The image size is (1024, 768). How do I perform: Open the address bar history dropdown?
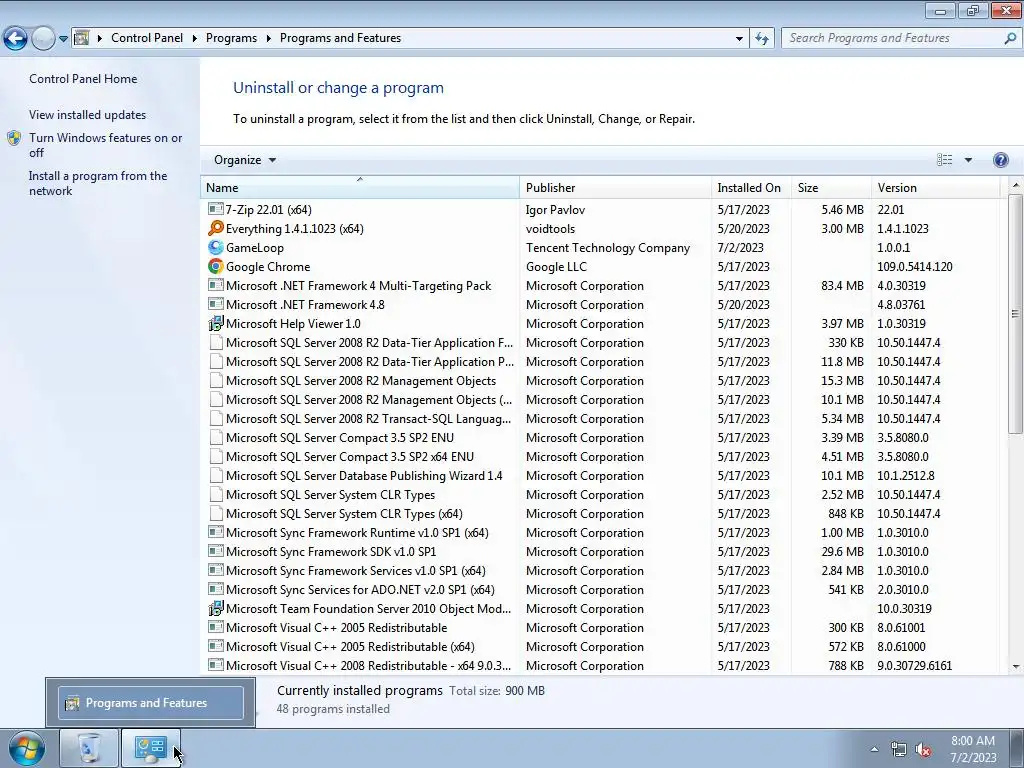tap(739, 39)
